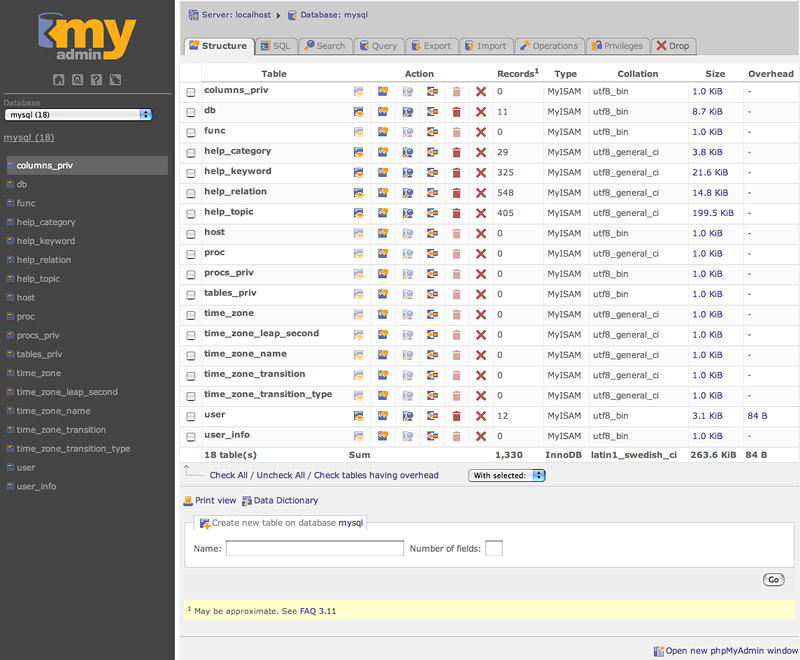This screenshot has height=660, width=800.
Task: Select the procs_priv table checkbox
Action: [191, 274]
